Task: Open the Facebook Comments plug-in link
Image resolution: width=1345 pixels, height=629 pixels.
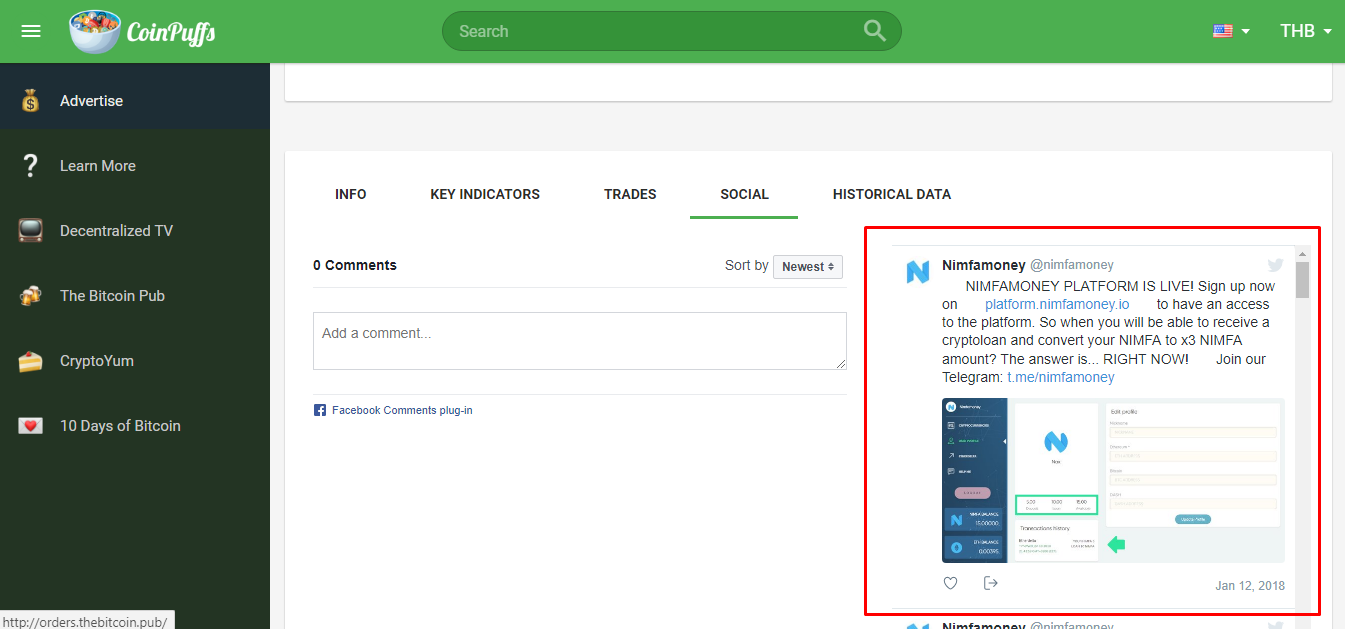Action: coord(402,410)
